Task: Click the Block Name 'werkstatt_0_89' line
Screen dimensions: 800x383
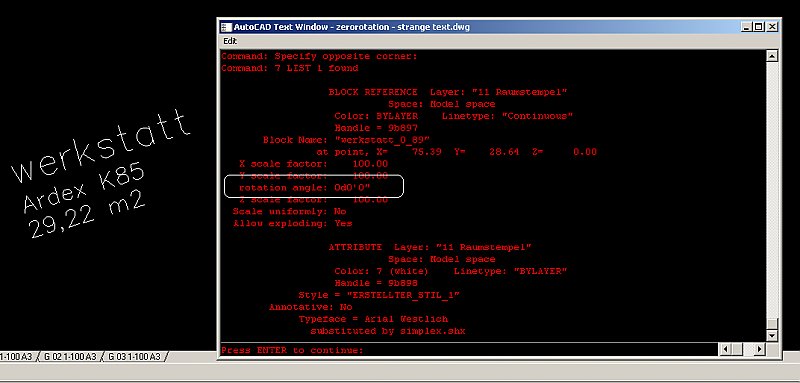Action: point(346,140)
